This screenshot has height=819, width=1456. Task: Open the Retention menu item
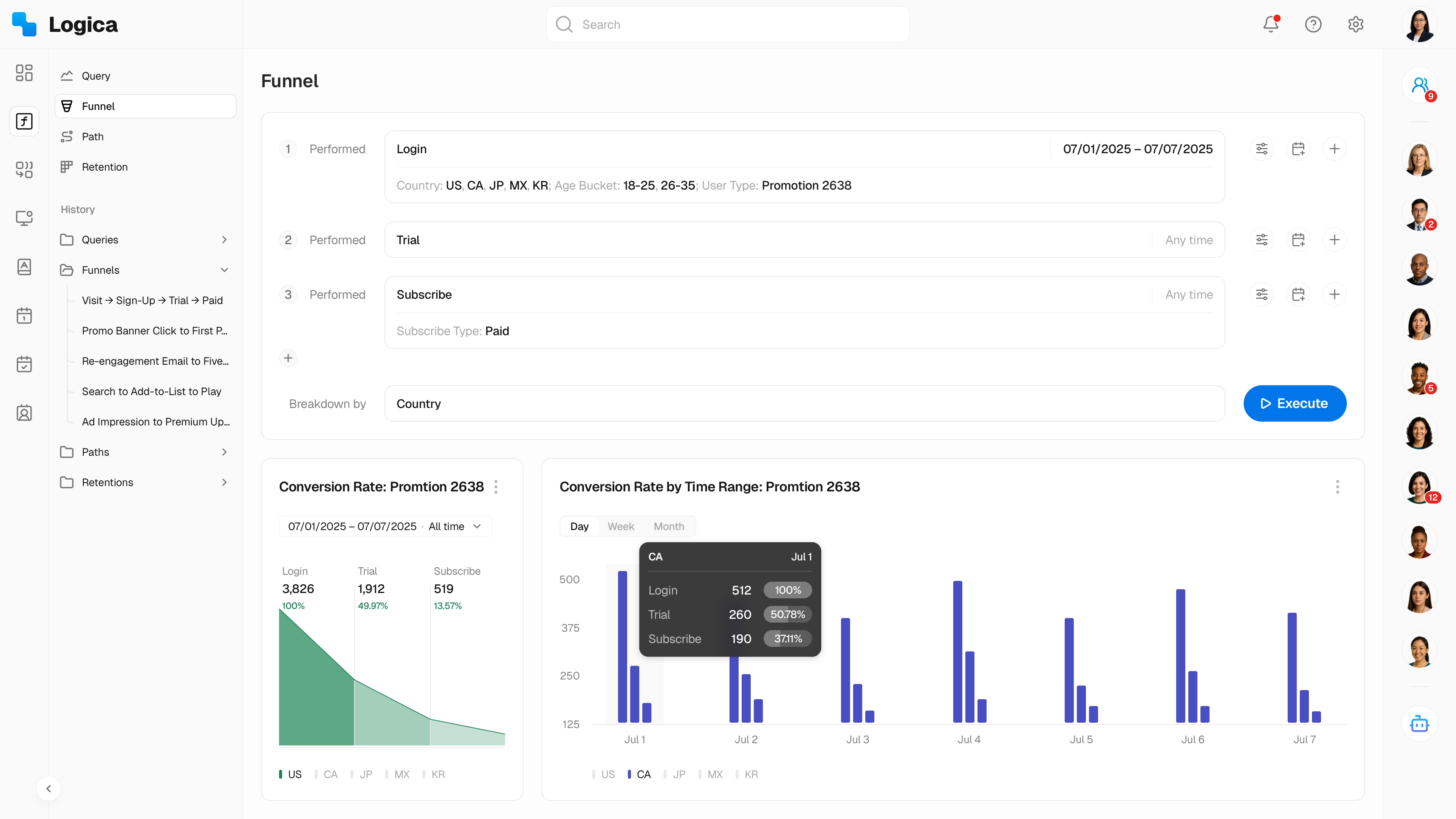[105, 167]
